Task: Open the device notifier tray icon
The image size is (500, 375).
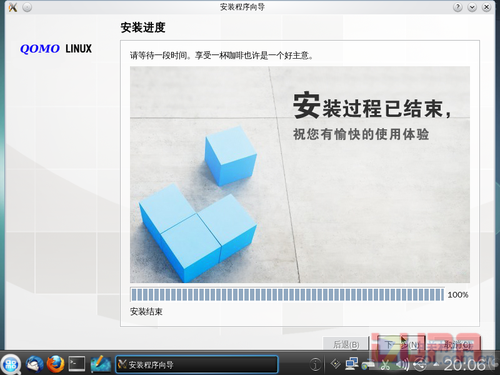Action: (368, 365)
